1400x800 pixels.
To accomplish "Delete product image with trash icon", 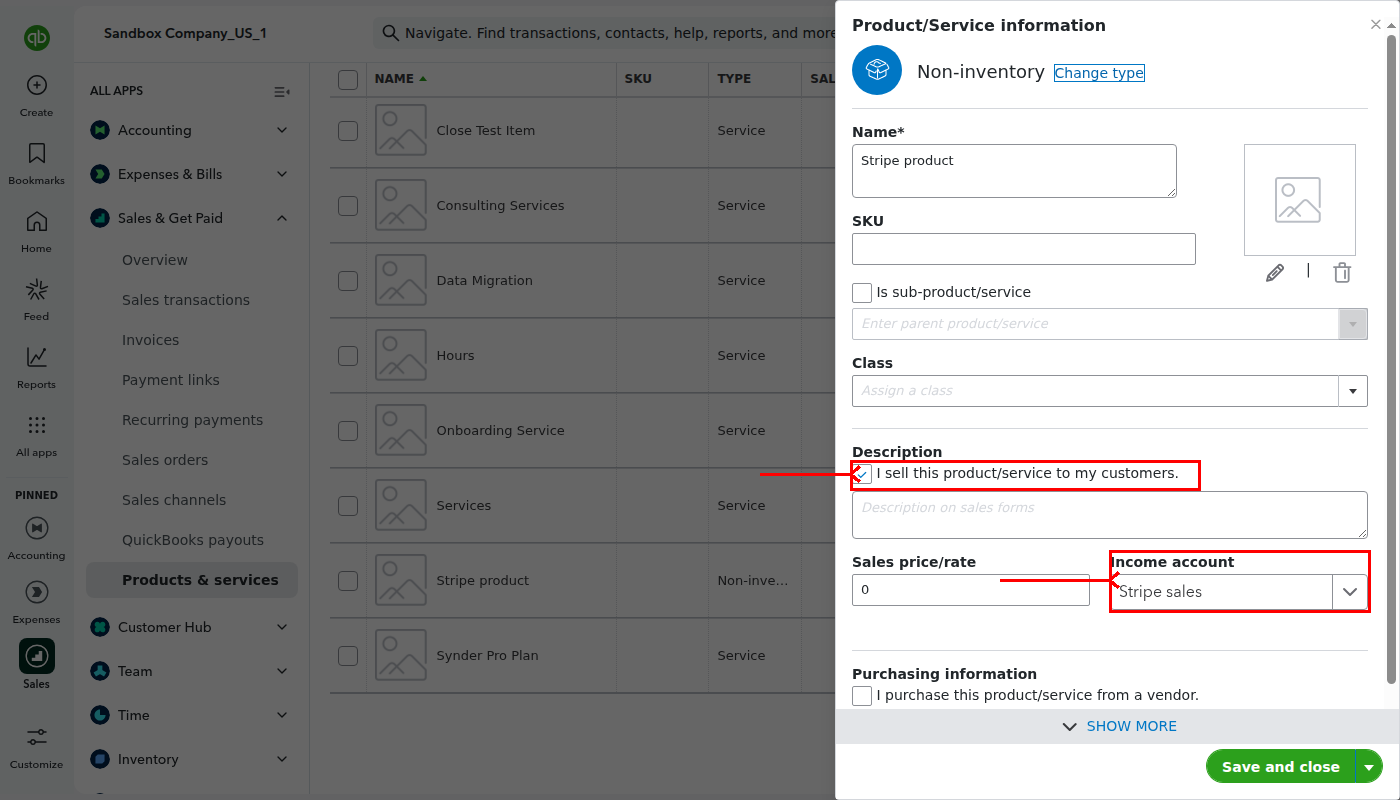I will point(1342,272).
